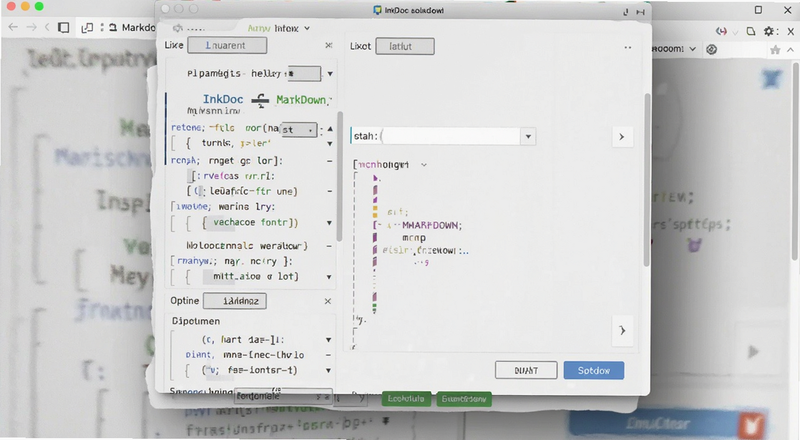This screenshot has height=440, width=800.
Task: Collapse the Nolooceinnalc row with its minus
Action: coord(329,246)
